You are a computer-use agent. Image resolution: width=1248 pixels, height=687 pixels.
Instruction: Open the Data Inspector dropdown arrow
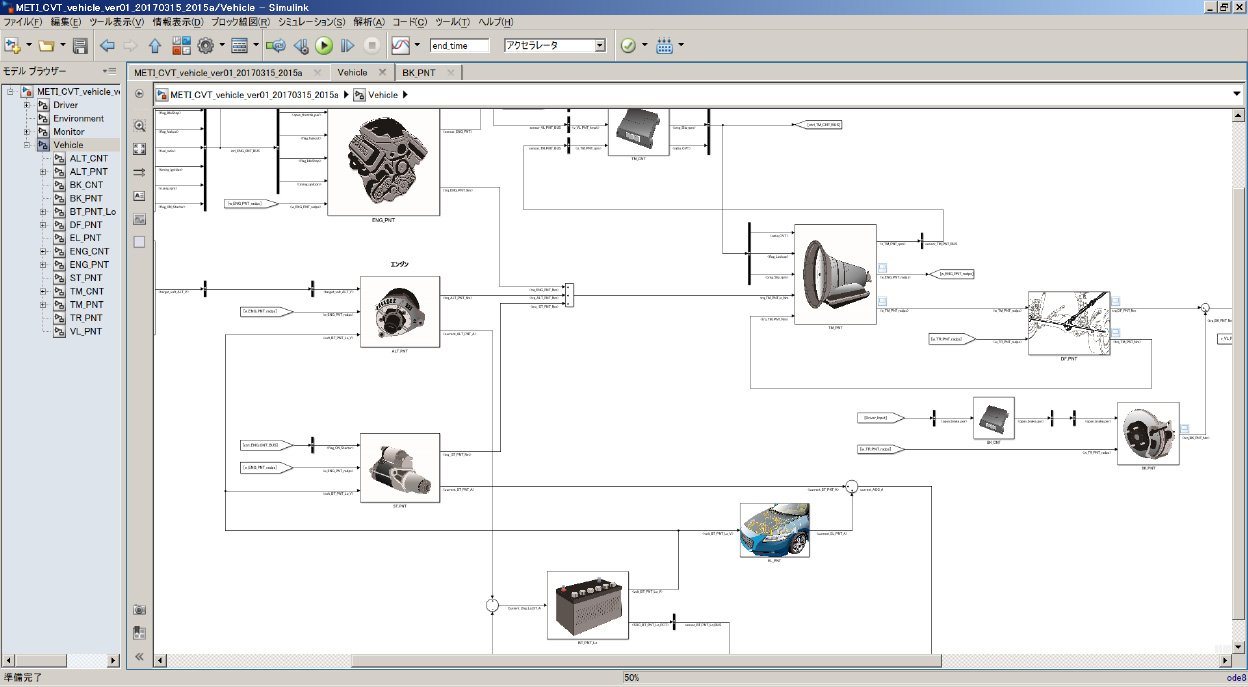(417, 45)
